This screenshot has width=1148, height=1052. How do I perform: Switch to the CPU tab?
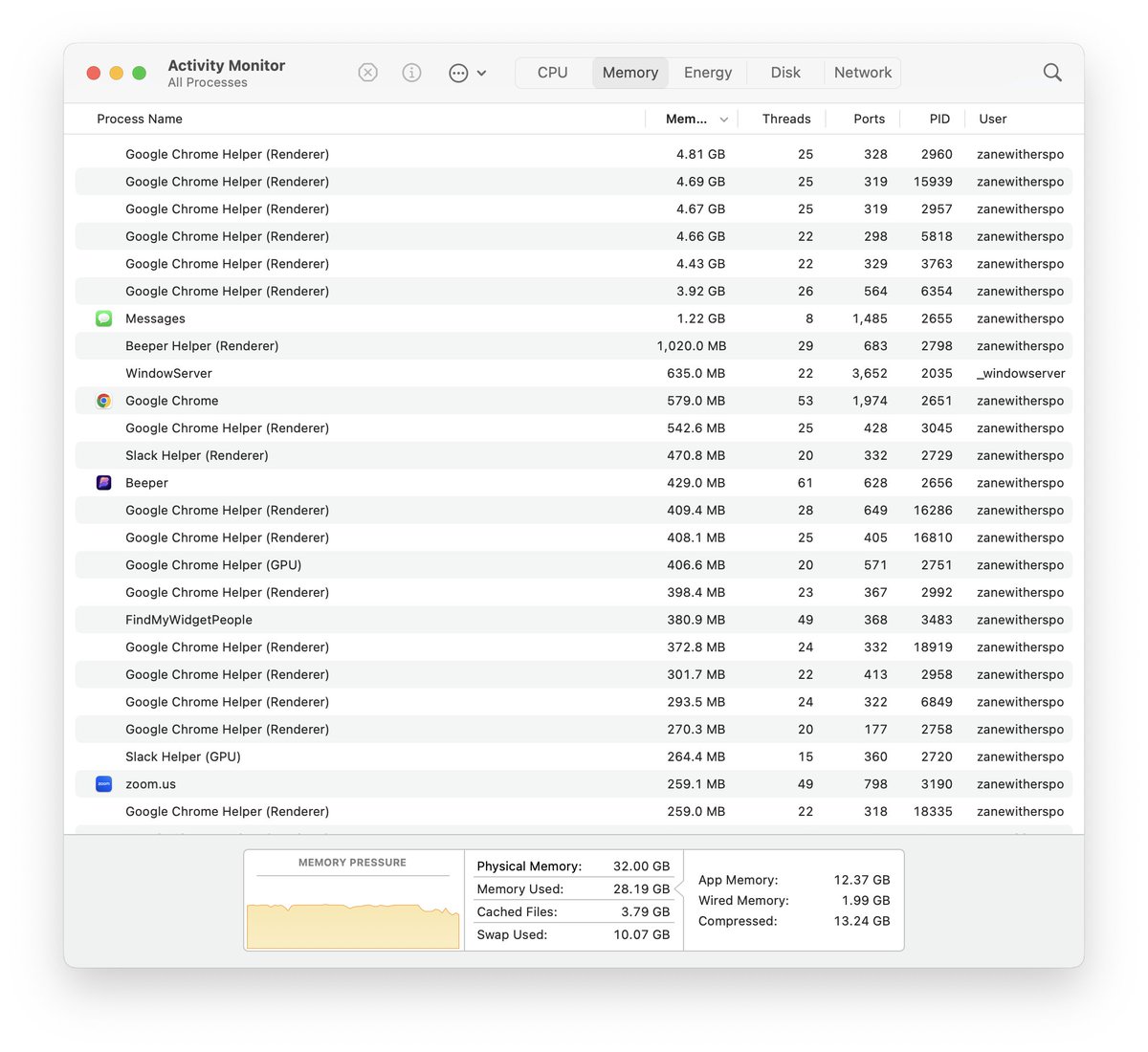[x=553, y=73]
